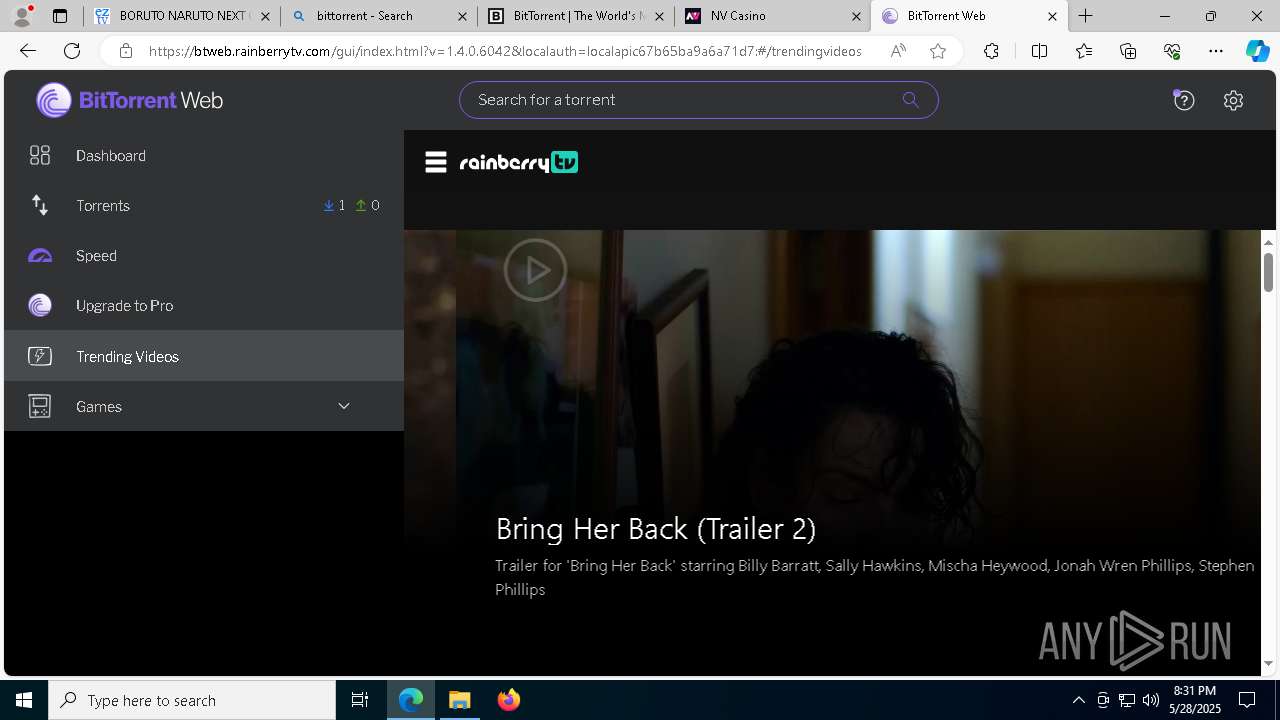Viewport: 1280px width, 720px height.
Task: Switch to BitTorrent | The World's tab
Action: tap(576, 16)
